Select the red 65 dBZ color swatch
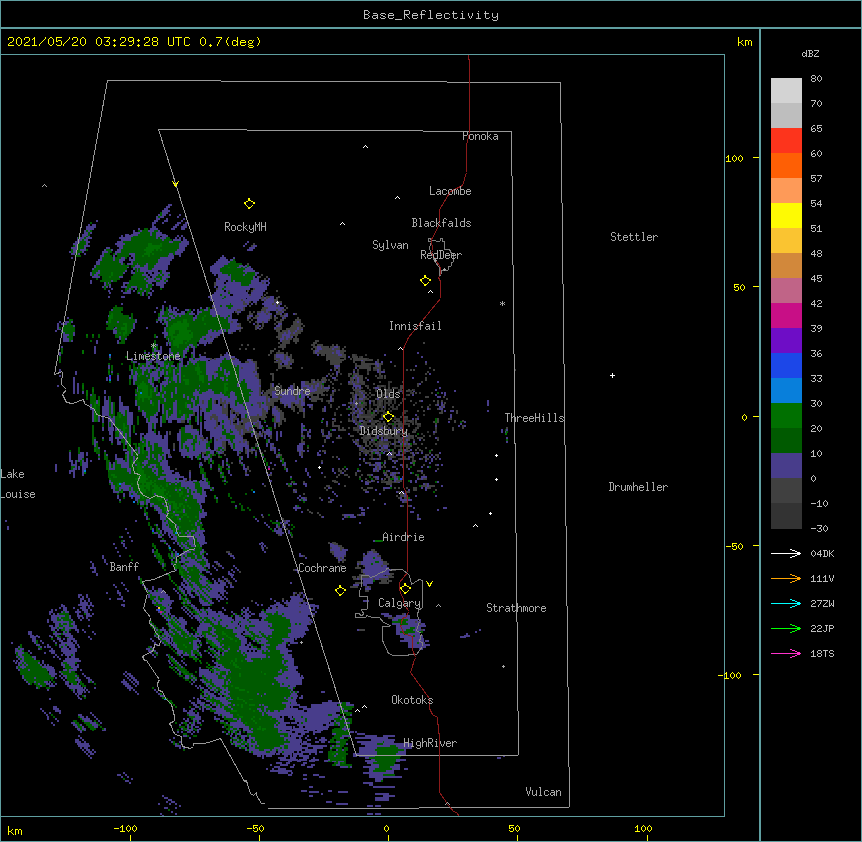 coord(786,141)
